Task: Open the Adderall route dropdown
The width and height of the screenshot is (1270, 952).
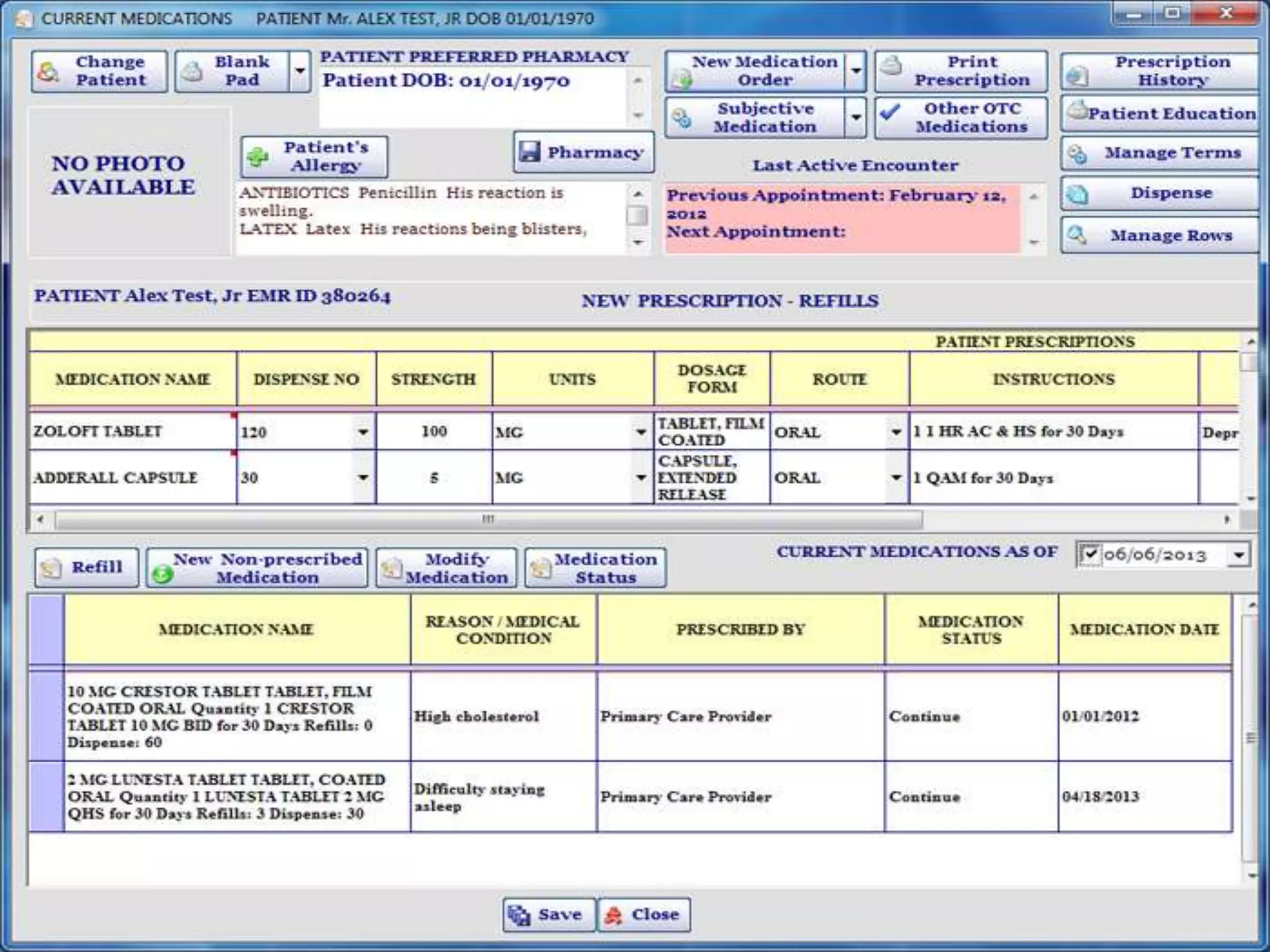Action: point(896,478)
